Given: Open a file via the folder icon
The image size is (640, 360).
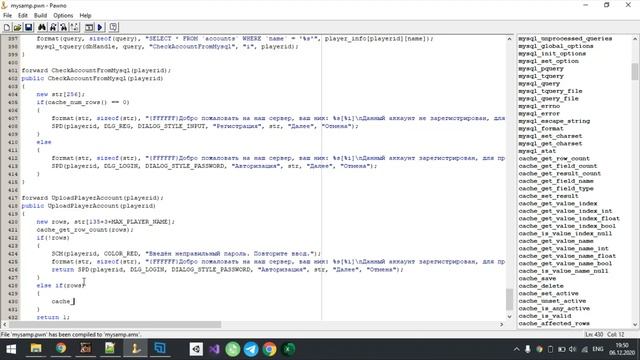Looking at the screenshot, I should tap(18, 27).
